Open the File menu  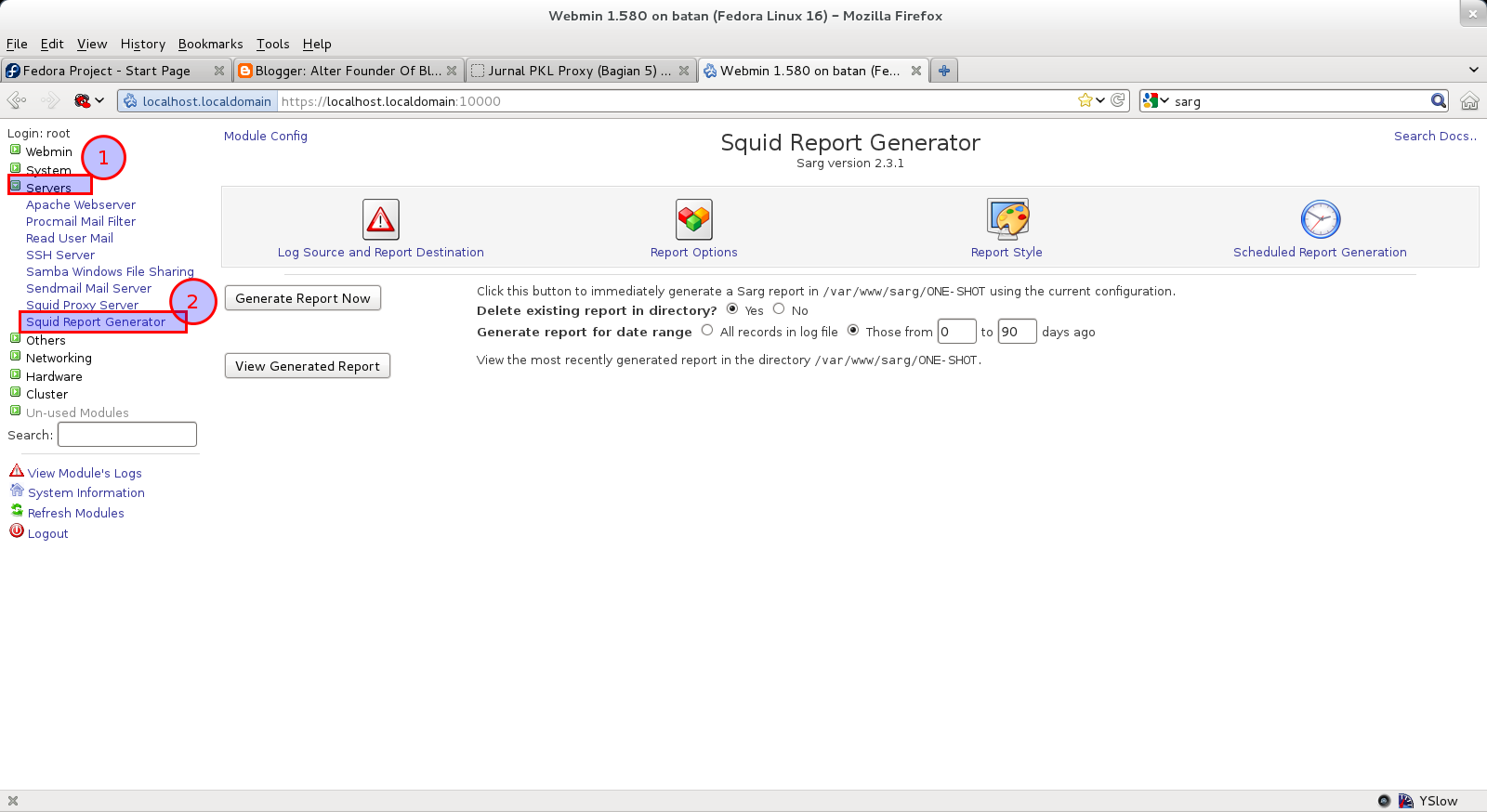click(x=17, y=44)
